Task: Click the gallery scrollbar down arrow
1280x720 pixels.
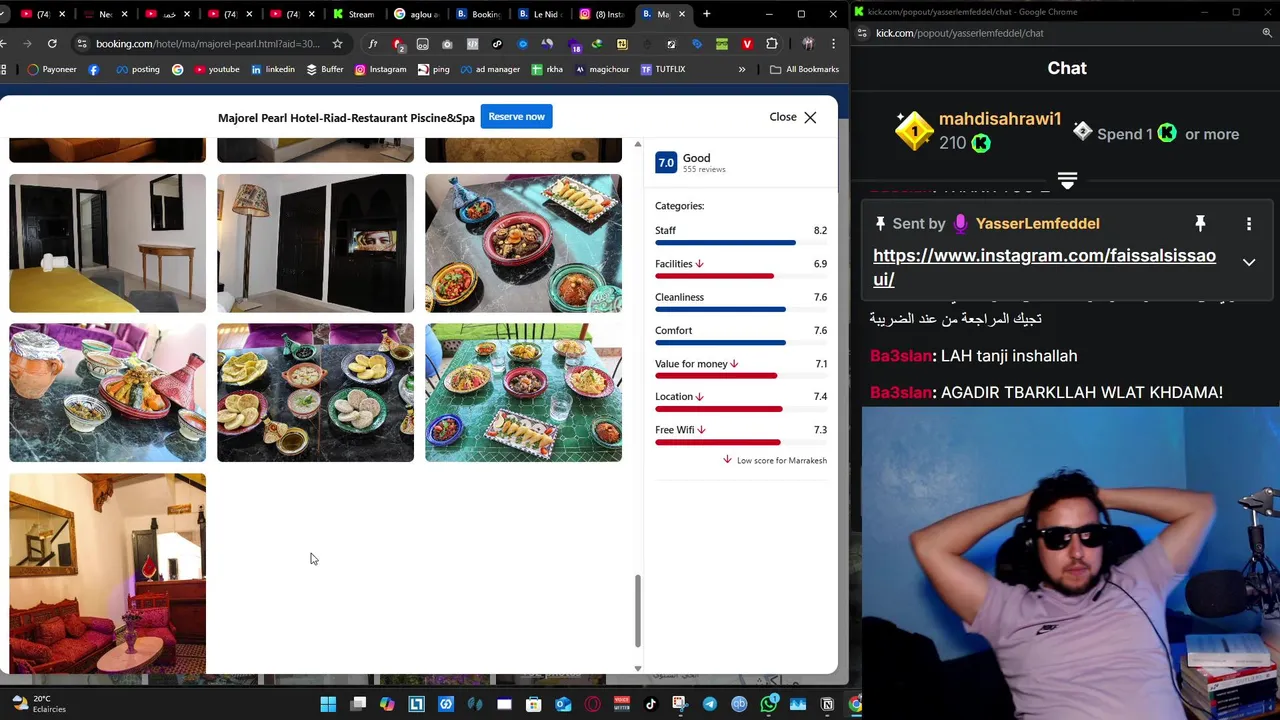Action: (x=638, y=668)
